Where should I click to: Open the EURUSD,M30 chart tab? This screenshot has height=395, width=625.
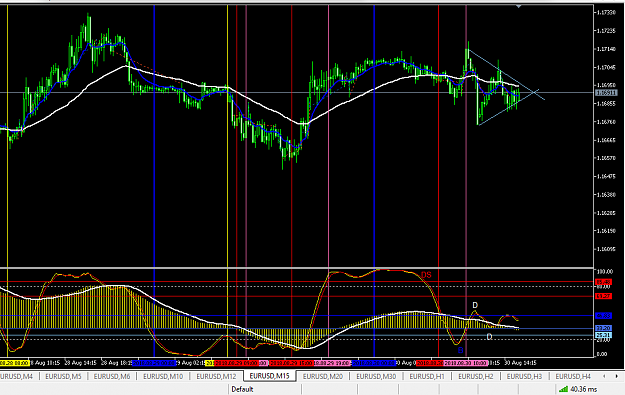[376, 376]
